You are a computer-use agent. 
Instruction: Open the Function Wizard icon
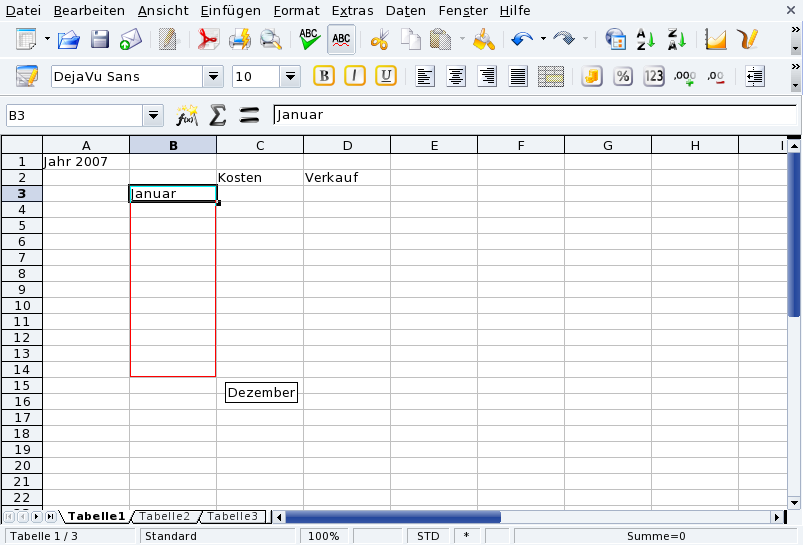click(187, 115)
